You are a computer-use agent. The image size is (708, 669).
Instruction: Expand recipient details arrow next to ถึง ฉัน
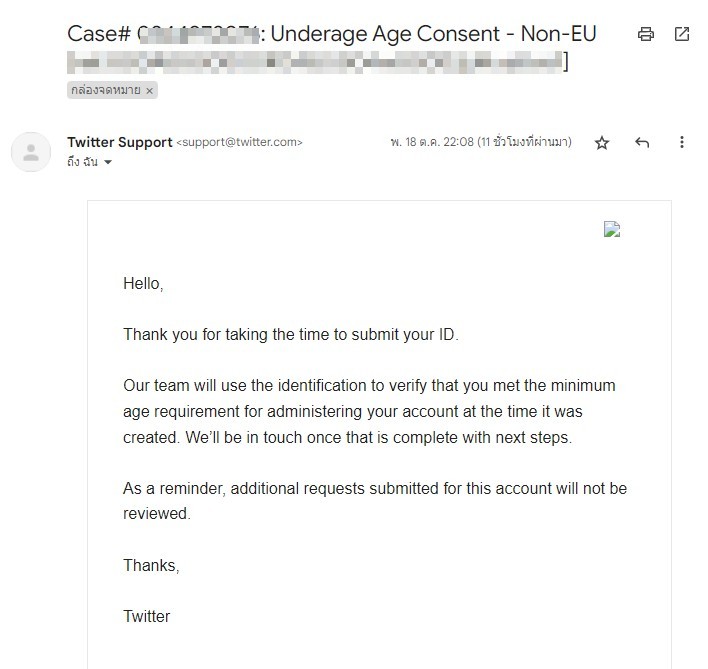107,162
